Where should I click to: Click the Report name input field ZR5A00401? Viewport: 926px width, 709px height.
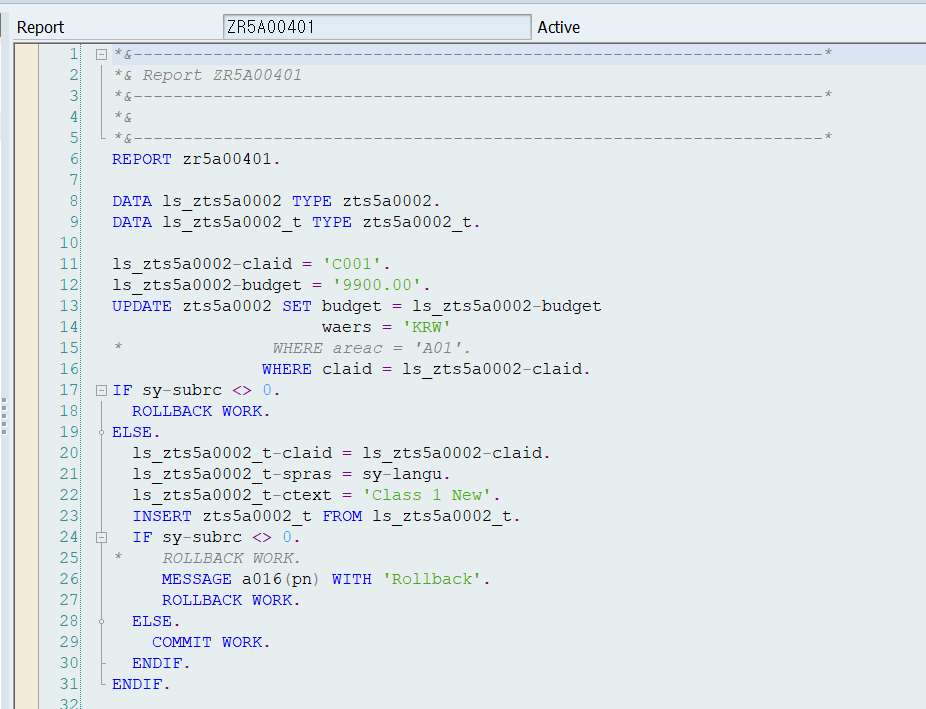(377, 27)
